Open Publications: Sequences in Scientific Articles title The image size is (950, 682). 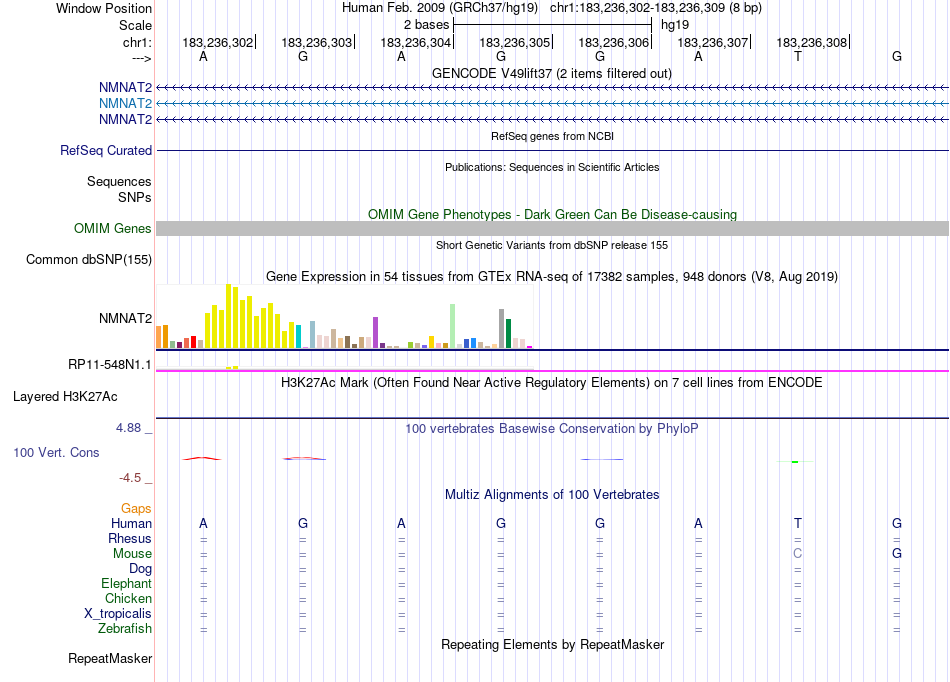[552, 167]
